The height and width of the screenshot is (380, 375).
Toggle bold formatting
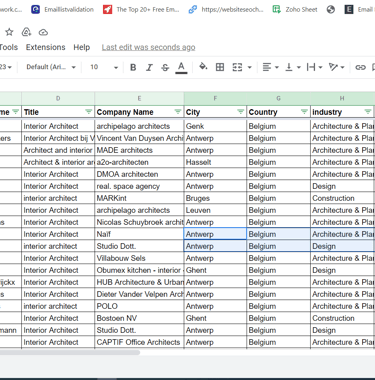tap(133, 67)
